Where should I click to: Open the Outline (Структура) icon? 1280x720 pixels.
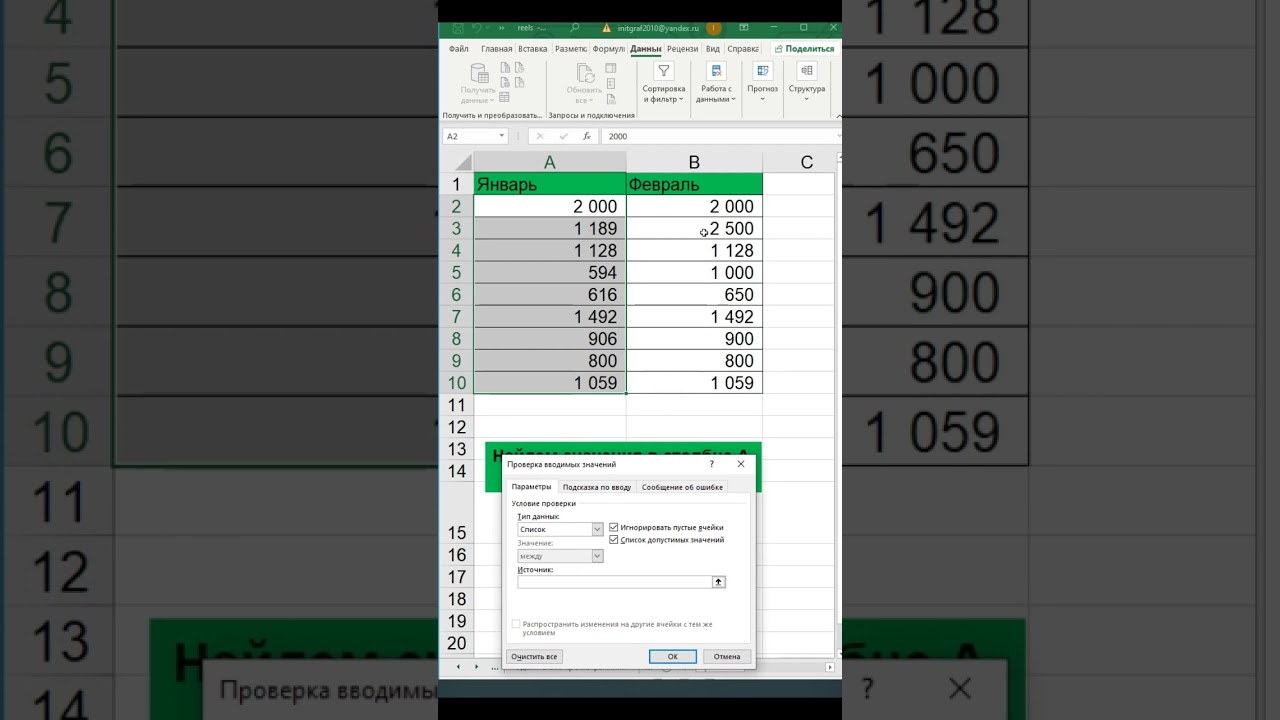(807, 71)
